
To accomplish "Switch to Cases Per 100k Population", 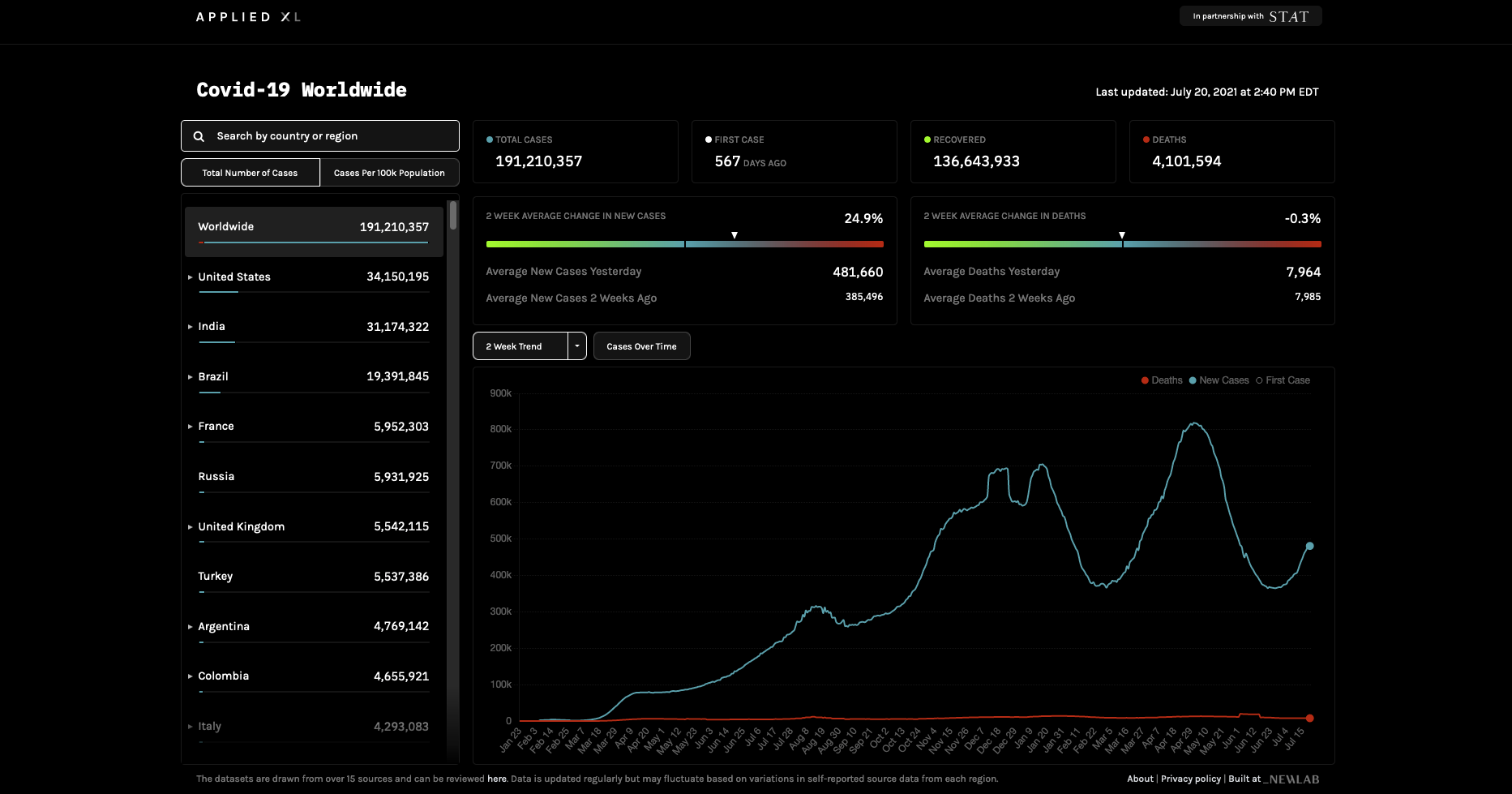I will tap(389, 173).
